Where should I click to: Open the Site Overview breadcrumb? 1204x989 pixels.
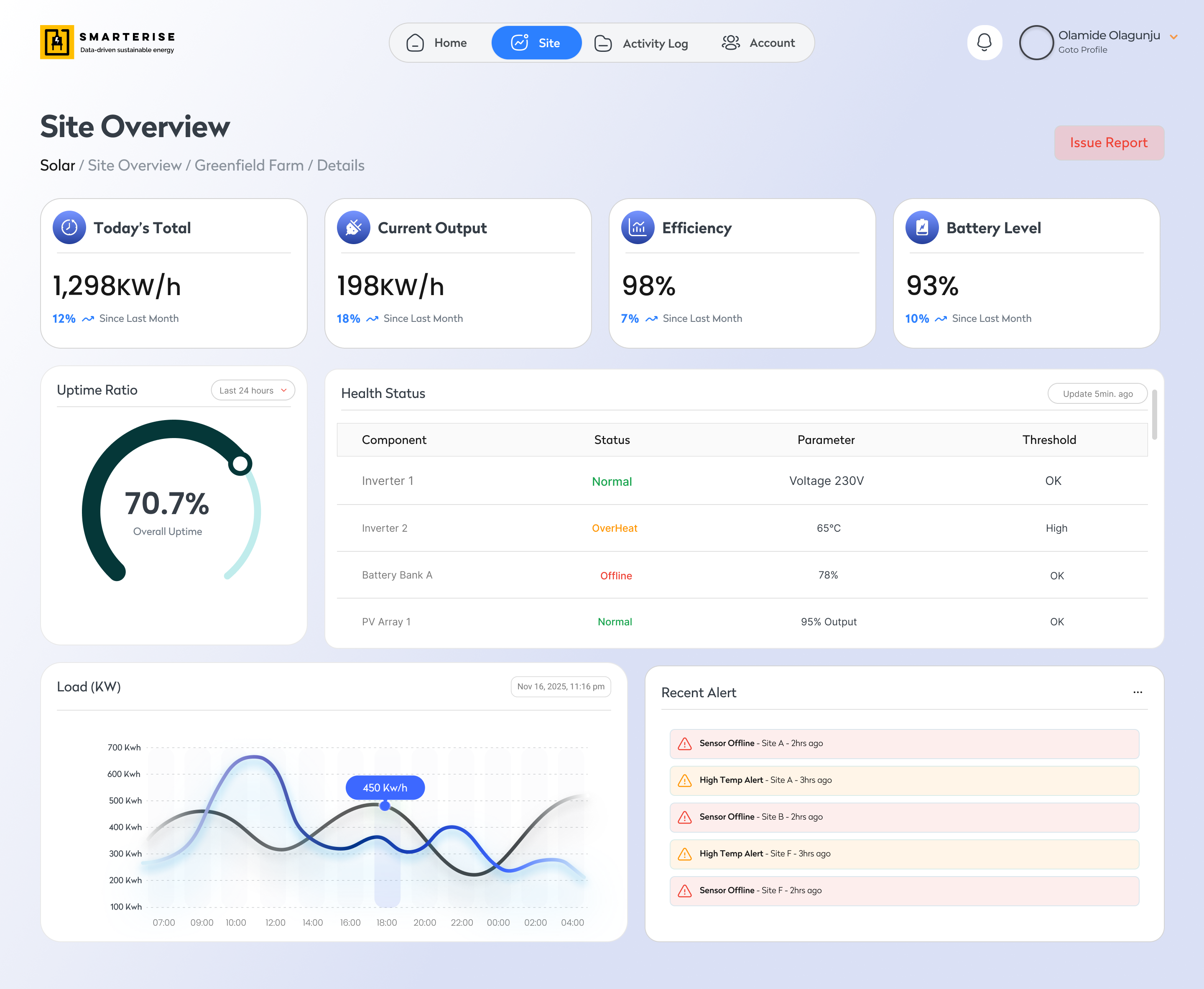(135, 166)
